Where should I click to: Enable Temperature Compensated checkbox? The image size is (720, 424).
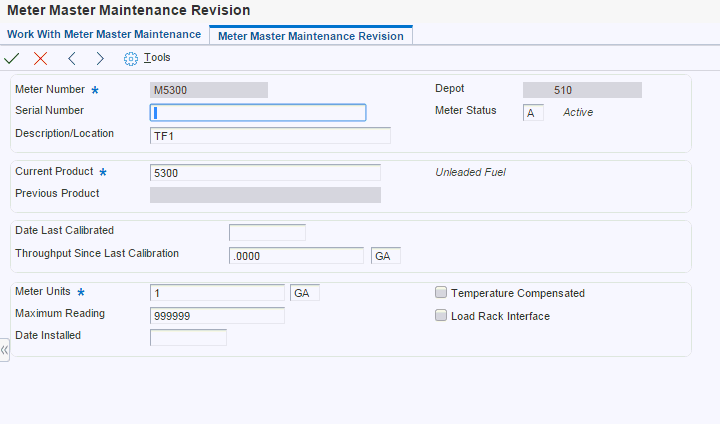tap(441, 293)
